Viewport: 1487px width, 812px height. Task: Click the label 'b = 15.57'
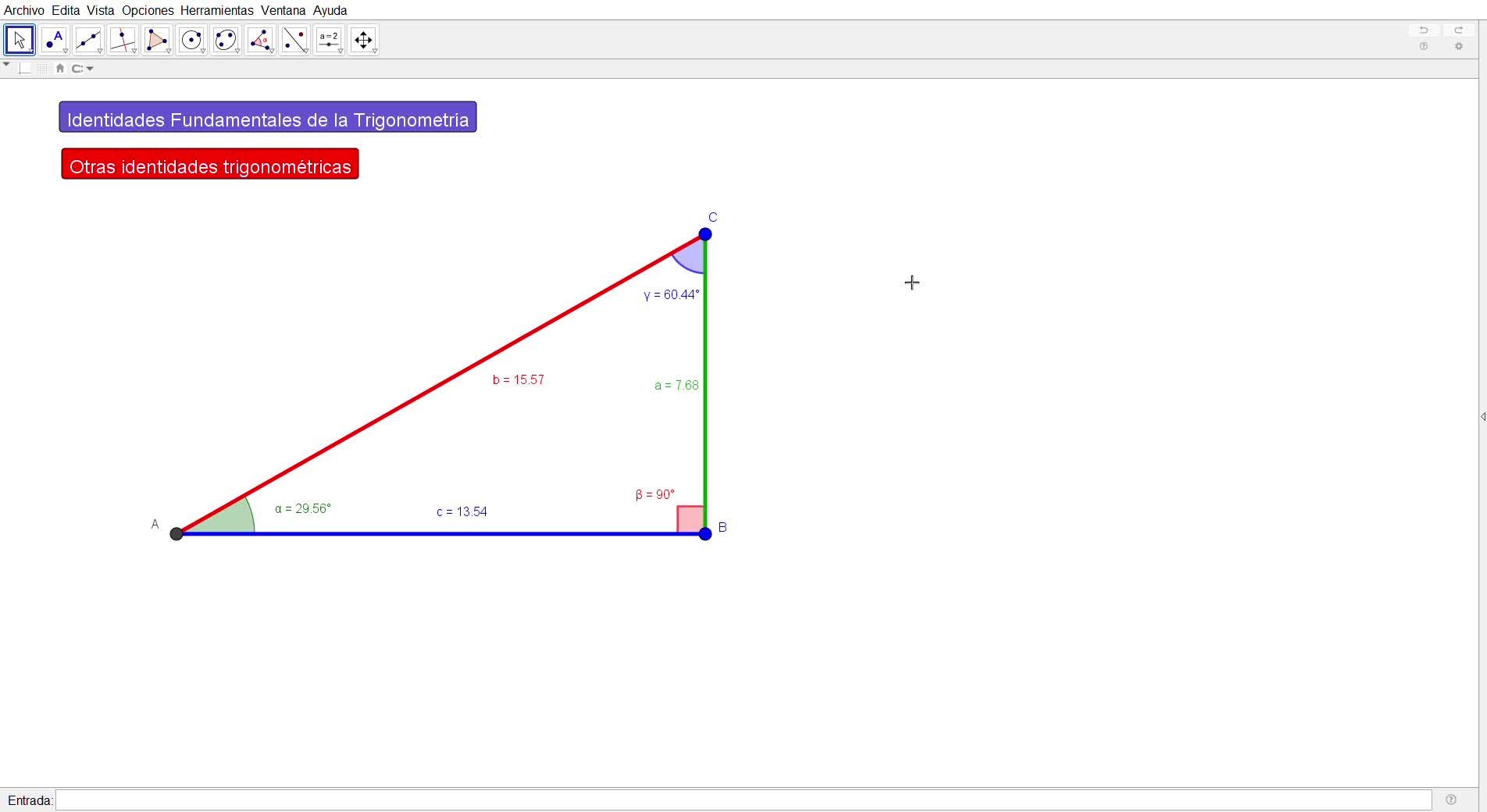[x=519, y=379]
